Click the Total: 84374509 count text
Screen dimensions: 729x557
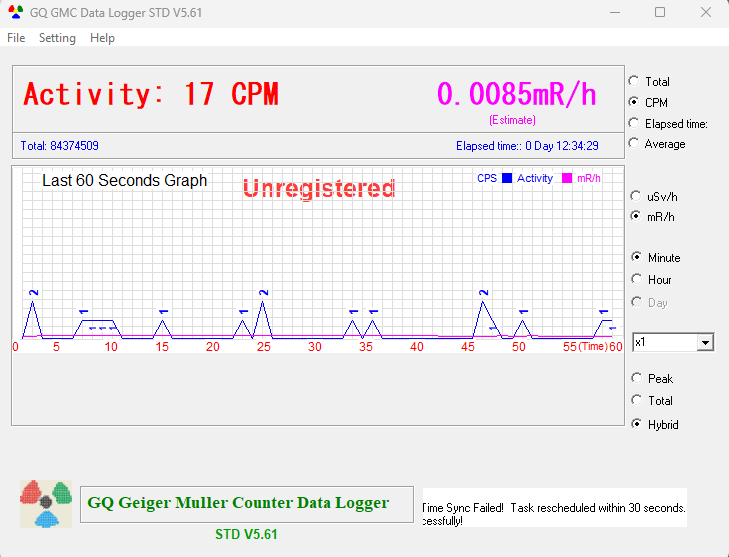click(60, 146)
